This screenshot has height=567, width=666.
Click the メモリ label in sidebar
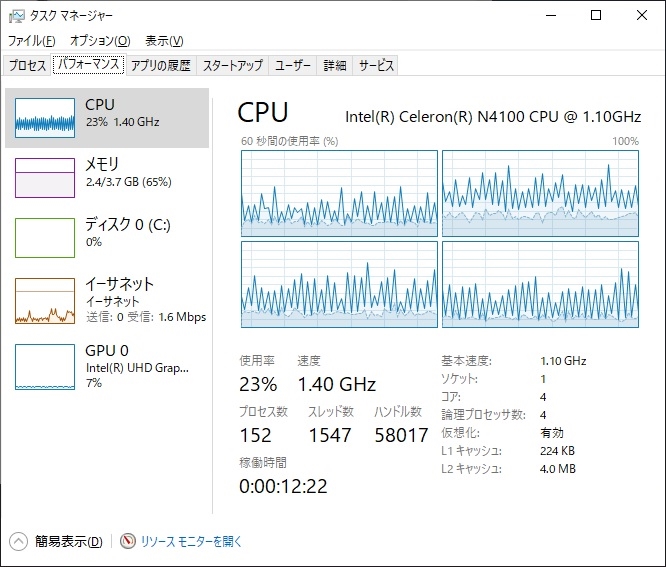point(102,164)
